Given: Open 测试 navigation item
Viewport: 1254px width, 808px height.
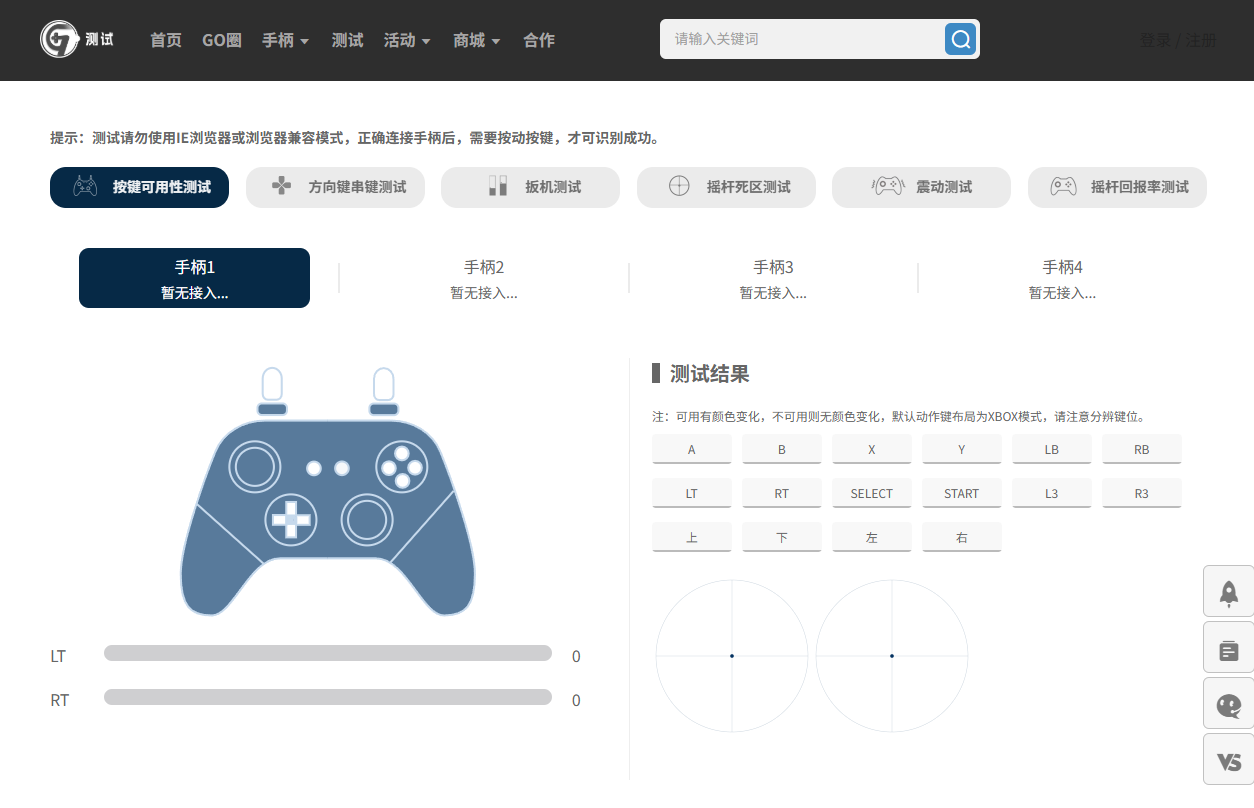Looking at the screenshot, I should pos(348,40).
